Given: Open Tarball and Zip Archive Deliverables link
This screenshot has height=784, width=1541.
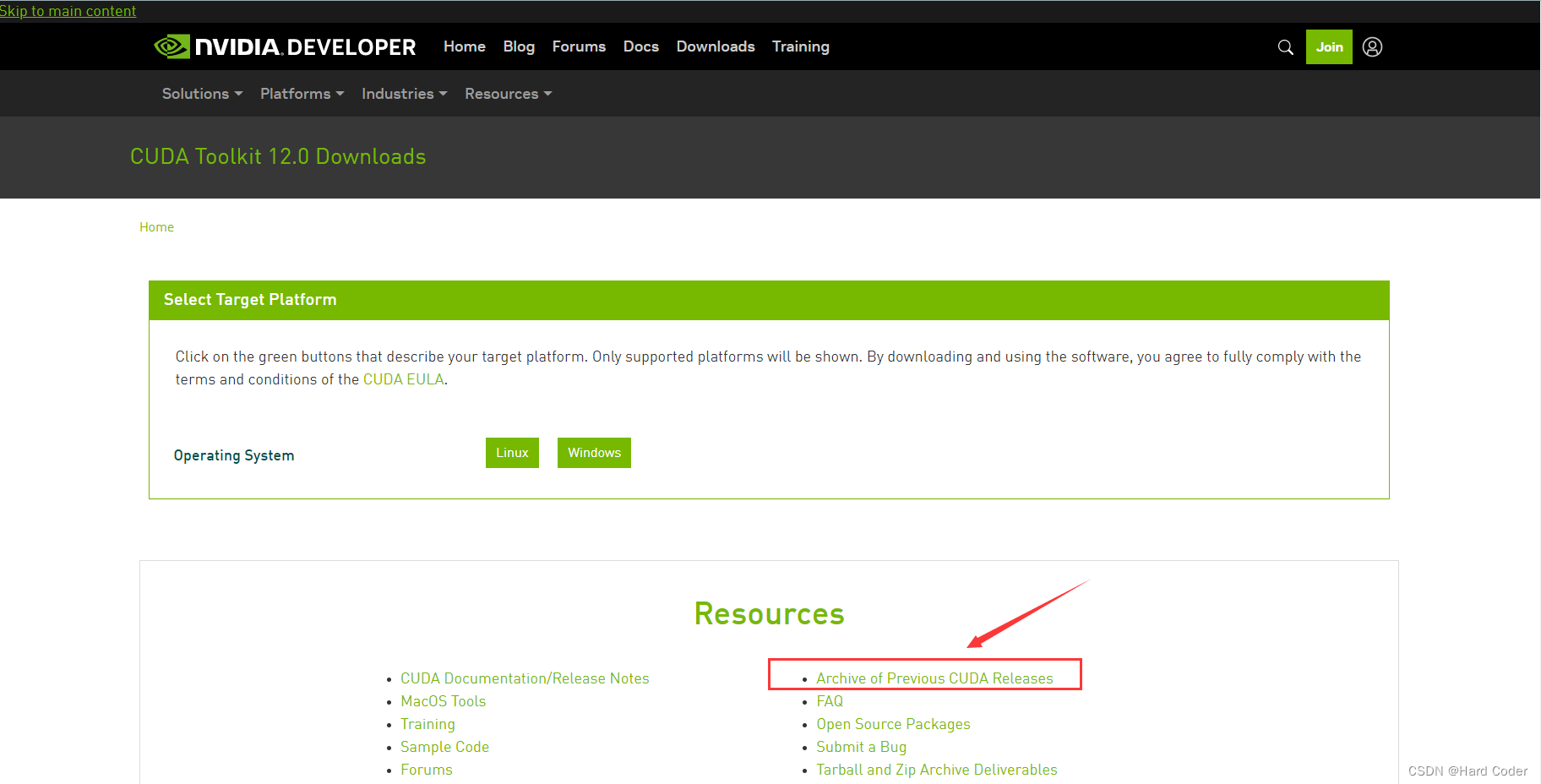Looking at the screenshot, I should 937,770.
